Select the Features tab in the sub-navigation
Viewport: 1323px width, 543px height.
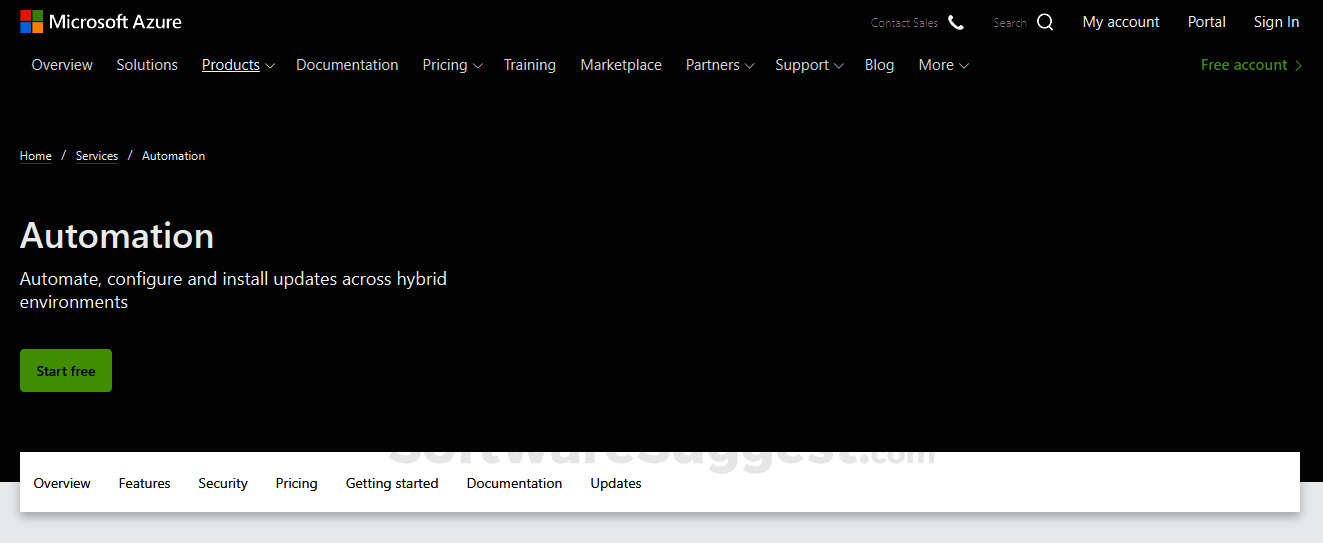144,483
